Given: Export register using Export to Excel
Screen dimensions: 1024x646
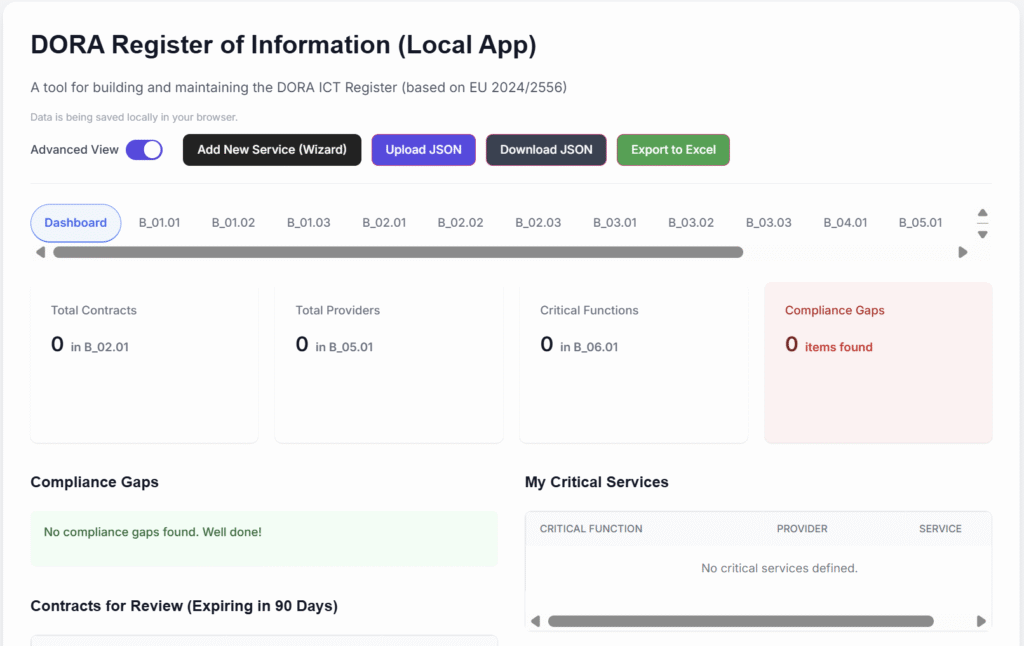Looking at the screenshot, I should coord(673,150).
